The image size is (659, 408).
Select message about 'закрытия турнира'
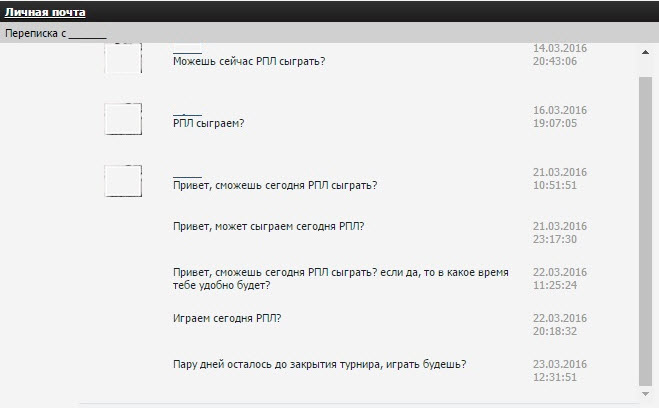(319, 364)
